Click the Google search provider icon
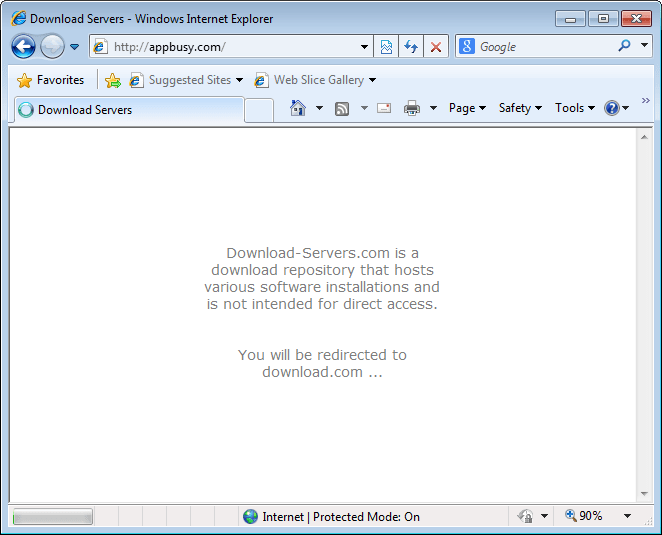662x535 pixels. [x=467, y=46]
